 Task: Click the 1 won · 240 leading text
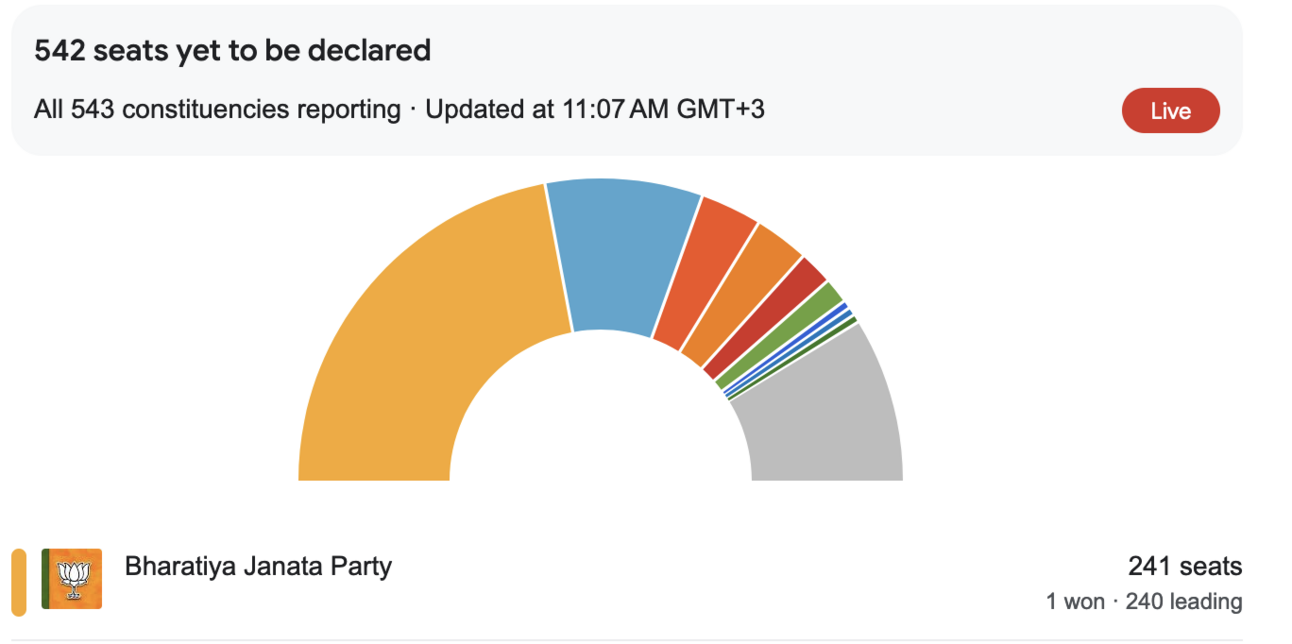coord(1144,602)
